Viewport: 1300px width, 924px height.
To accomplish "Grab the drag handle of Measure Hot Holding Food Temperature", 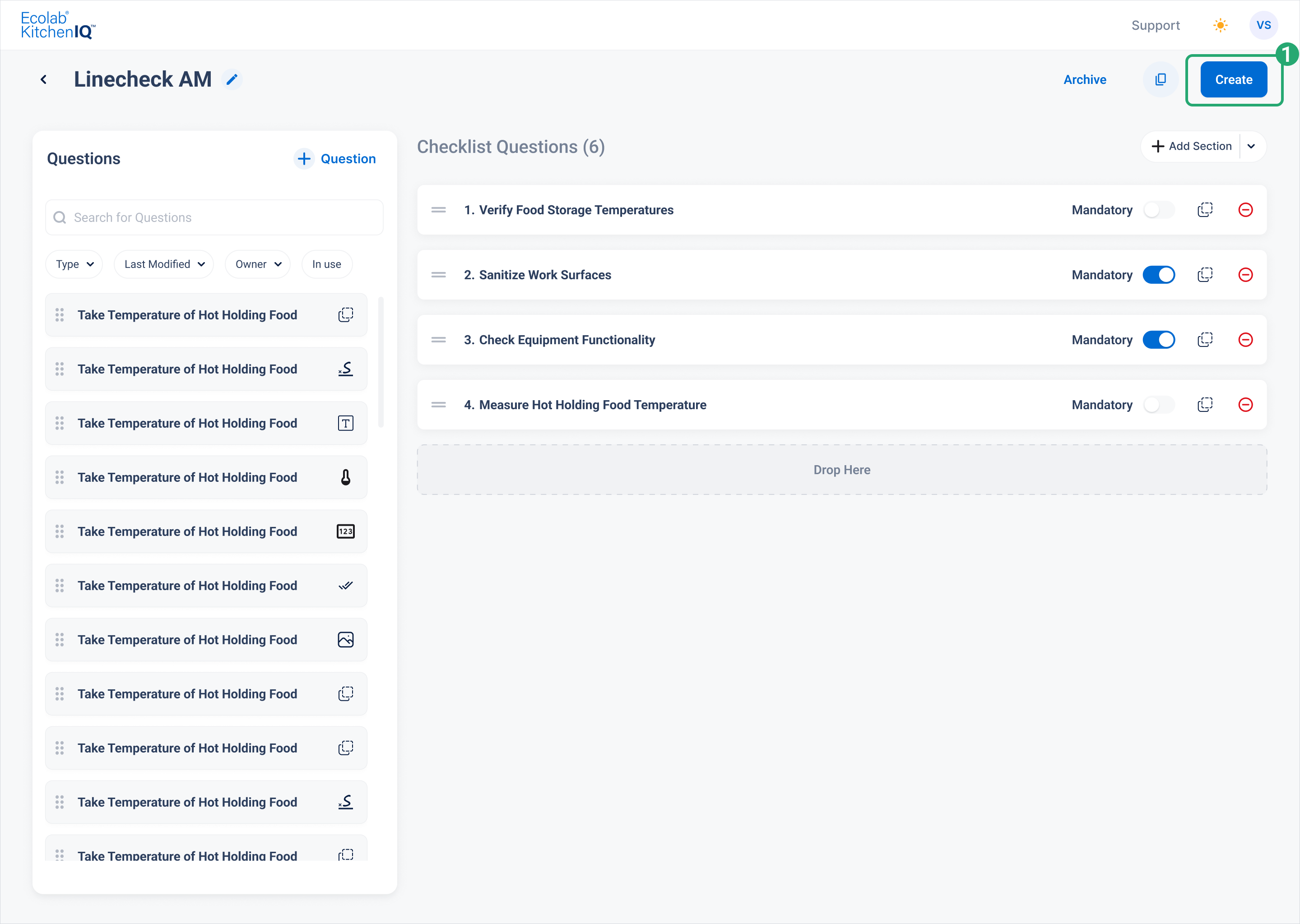I will coord(438,405).
